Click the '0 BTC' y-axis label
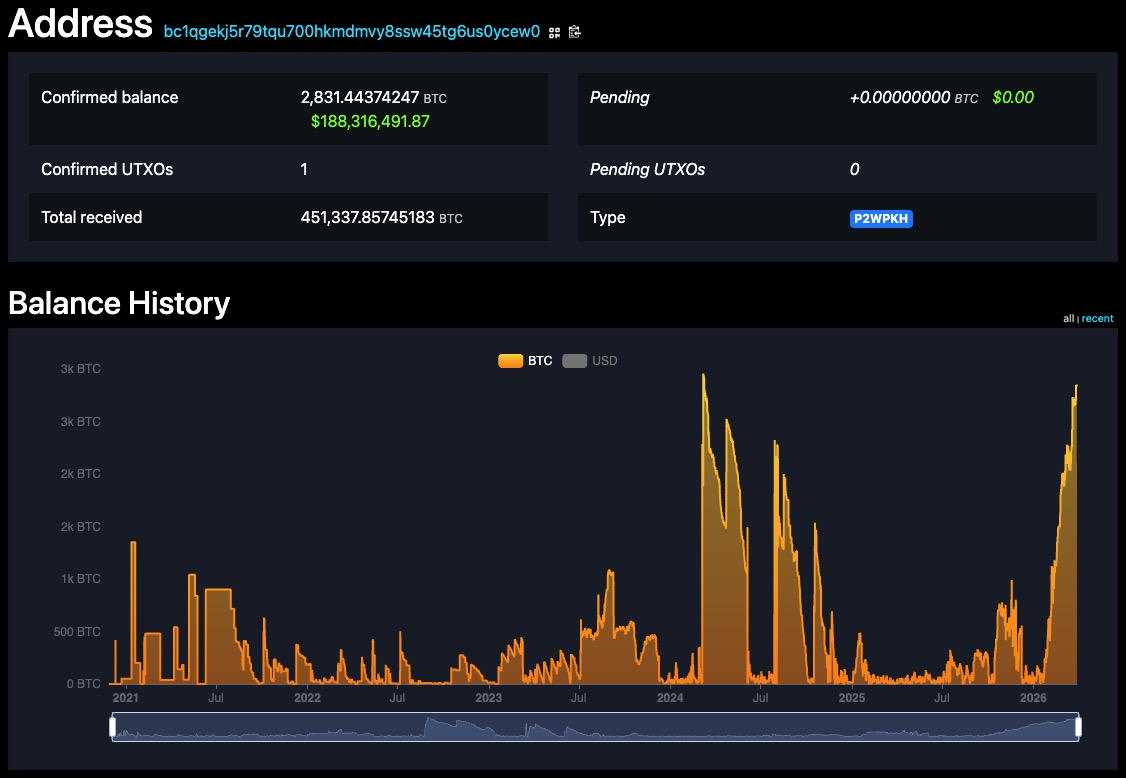The image size is (1126, 778). (83, 683)
